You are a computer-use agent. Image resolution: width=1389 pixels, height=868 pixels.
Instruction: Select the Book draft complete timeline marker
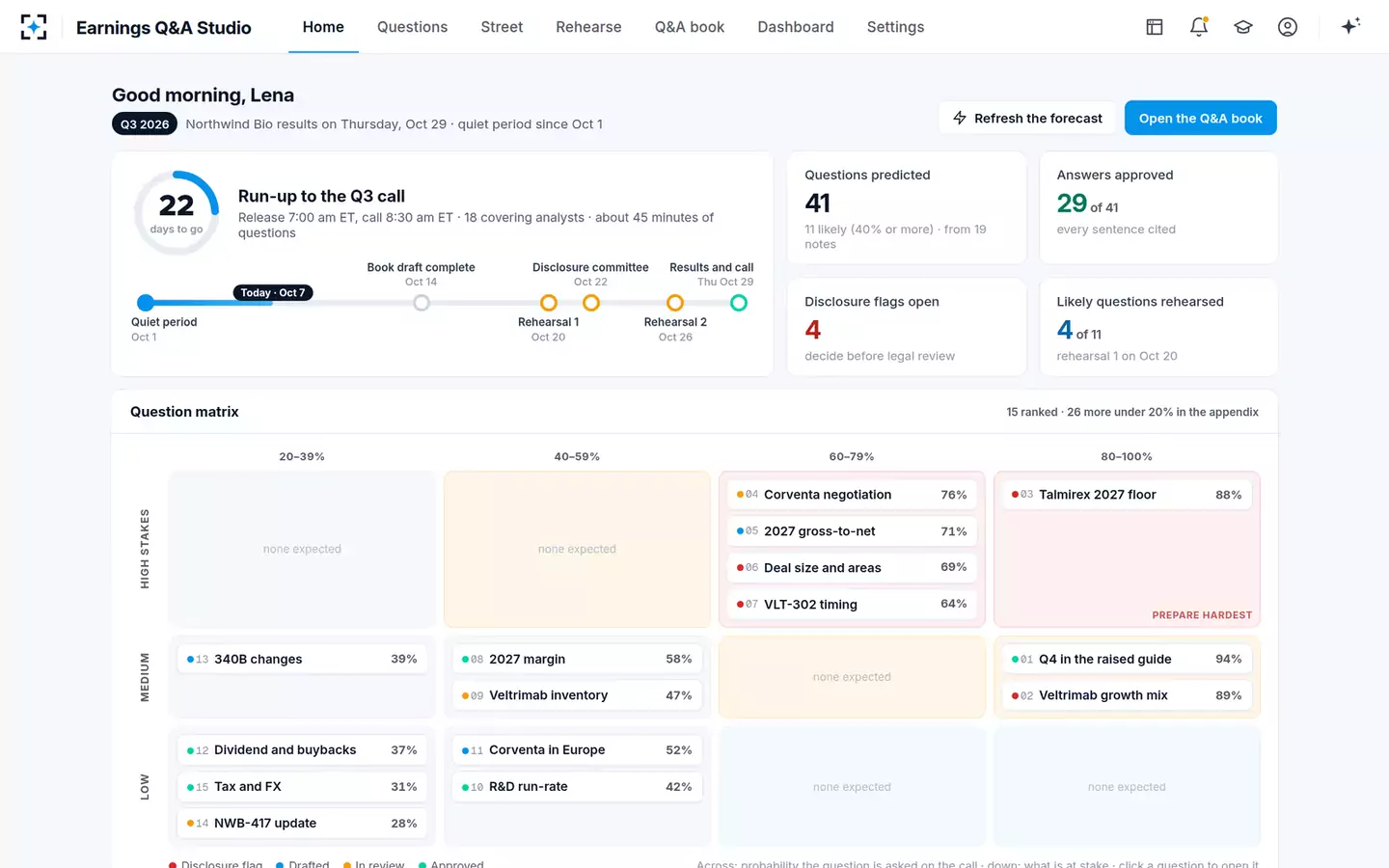coord(422,303)
